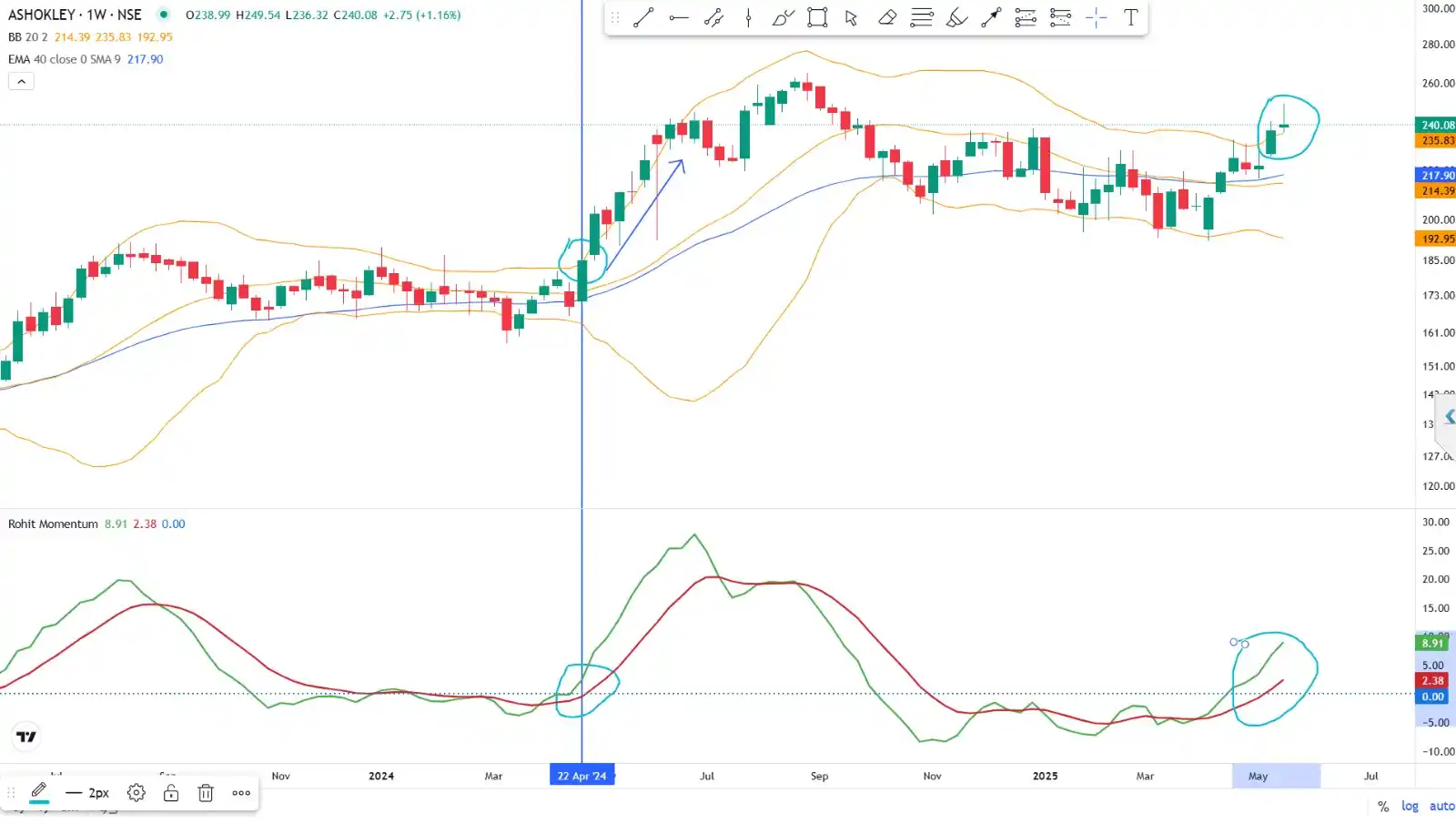Toggle percent scale mode
1456x824 pixels.
pyautogui.click(x=1383, y=806)
